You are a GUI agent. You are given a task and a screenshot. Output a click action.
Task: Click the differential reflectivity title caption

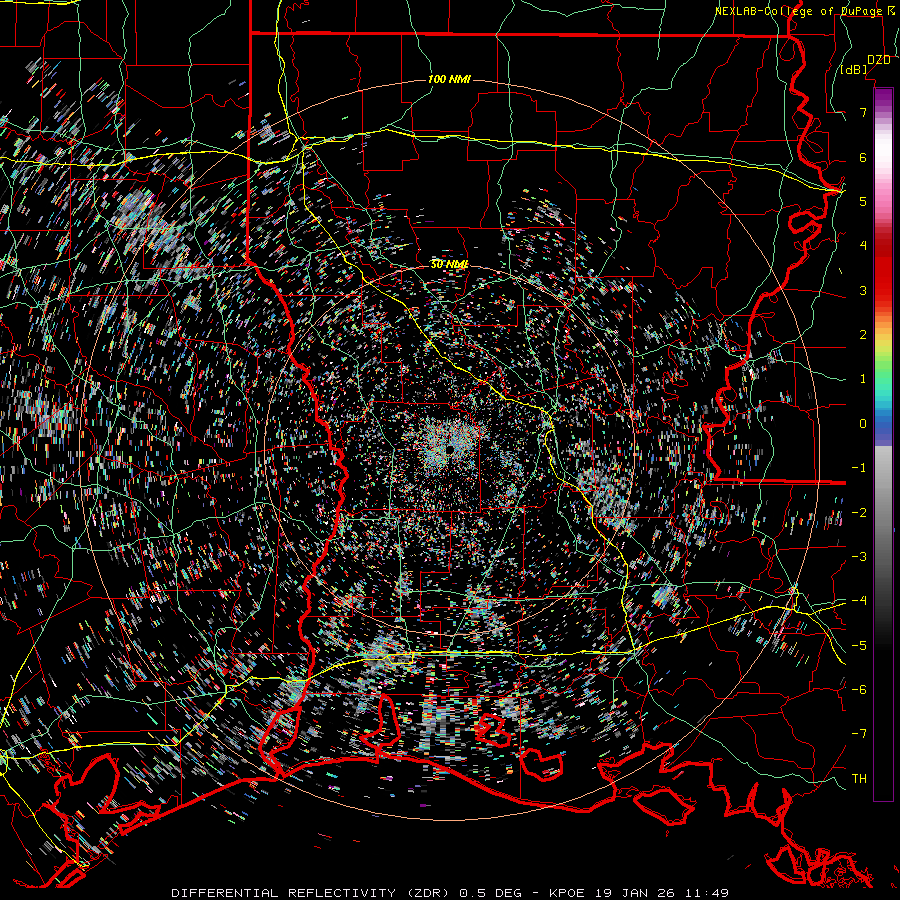click(x=450, y=893)
